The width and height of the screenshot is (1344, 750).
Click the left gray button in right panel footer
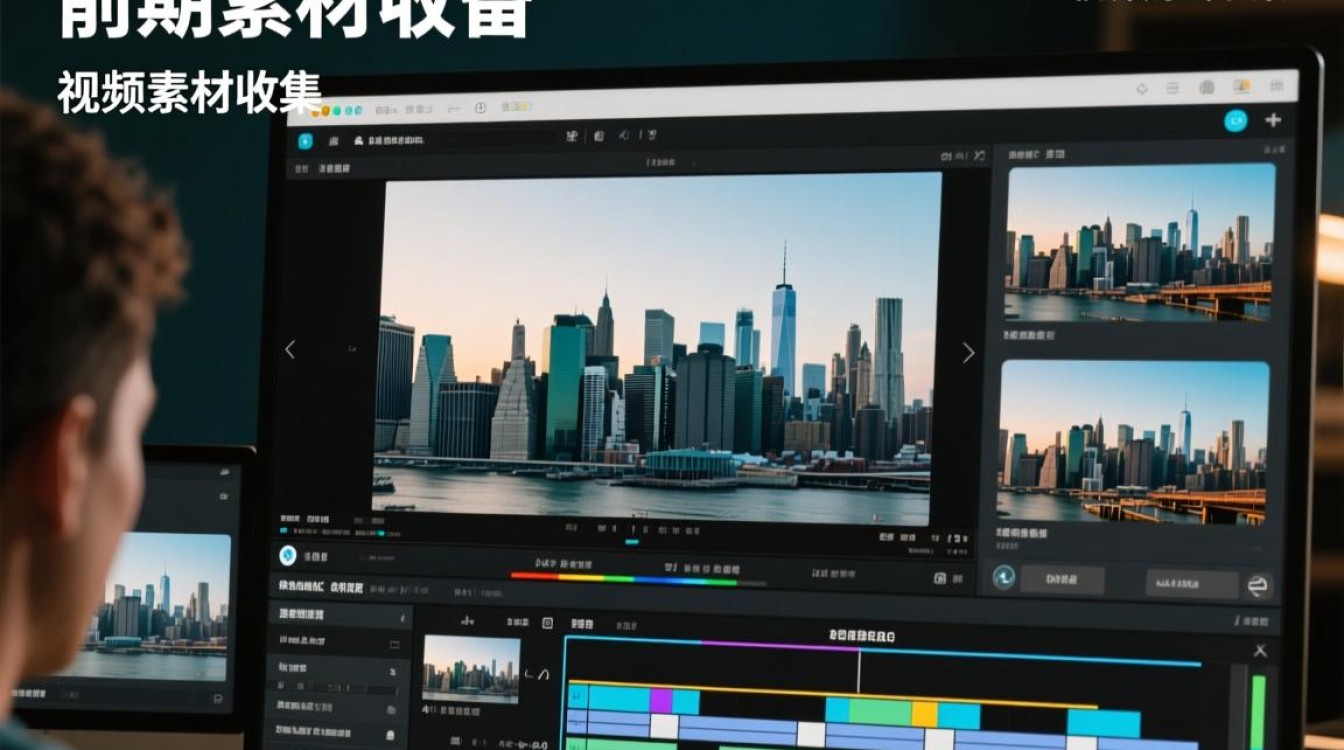pyautogui.click(x=1062, y=580)
